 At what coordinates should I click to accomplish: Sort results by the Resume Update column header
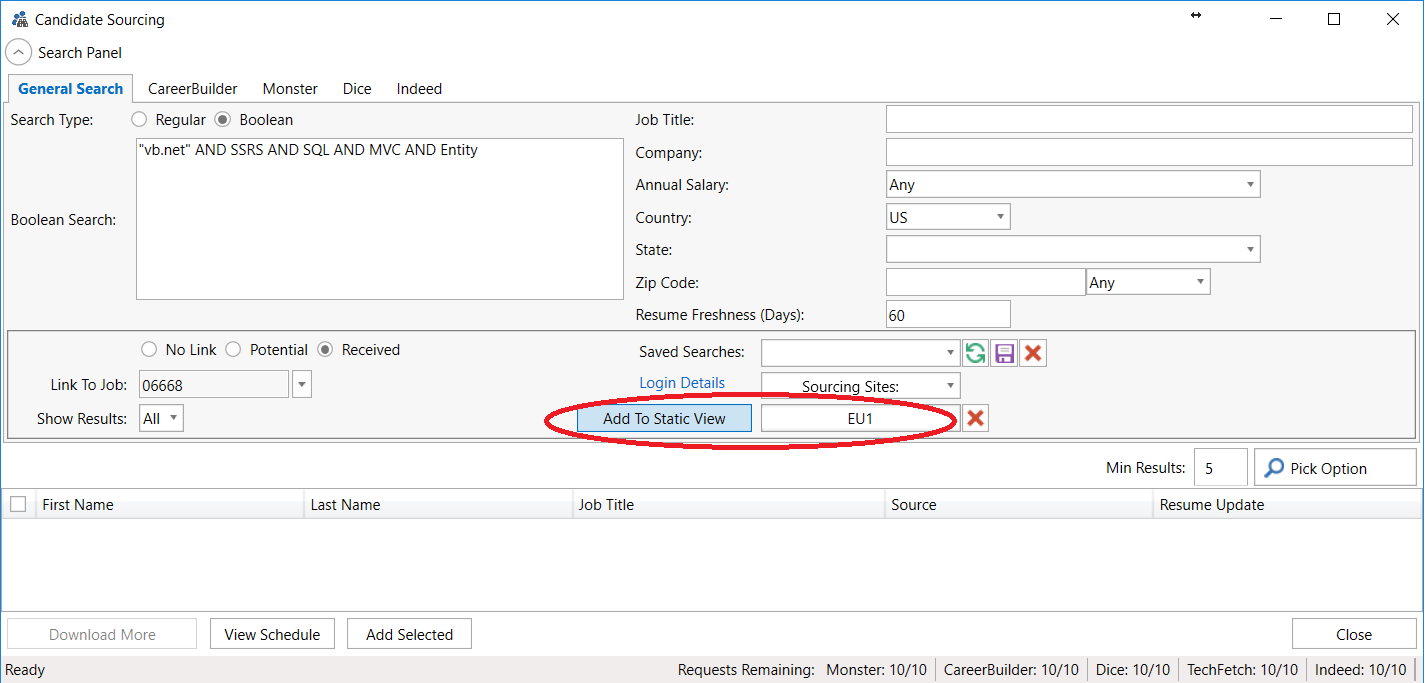point(1287,505)
